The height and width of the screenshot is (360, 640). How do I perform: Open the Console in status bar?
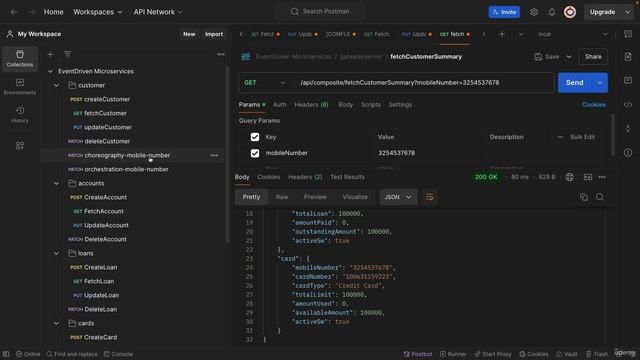pyautogui.click(x=118, y=354)
